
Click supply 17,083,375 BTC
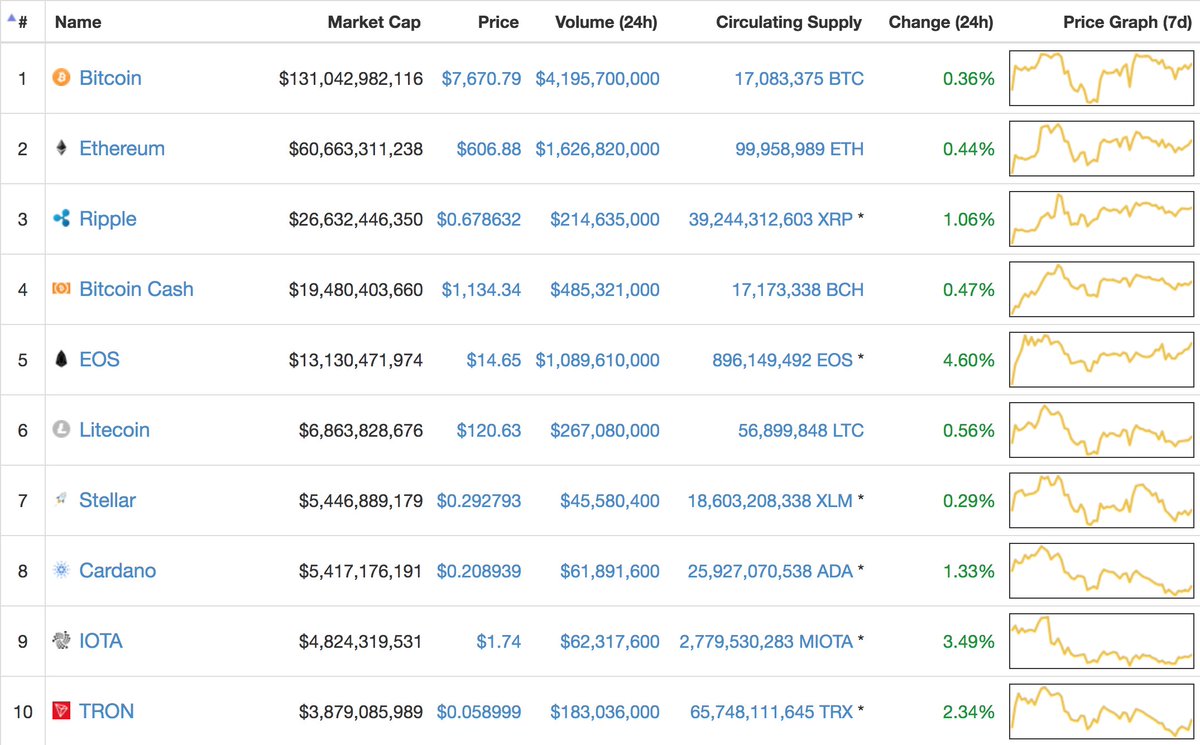797,78
